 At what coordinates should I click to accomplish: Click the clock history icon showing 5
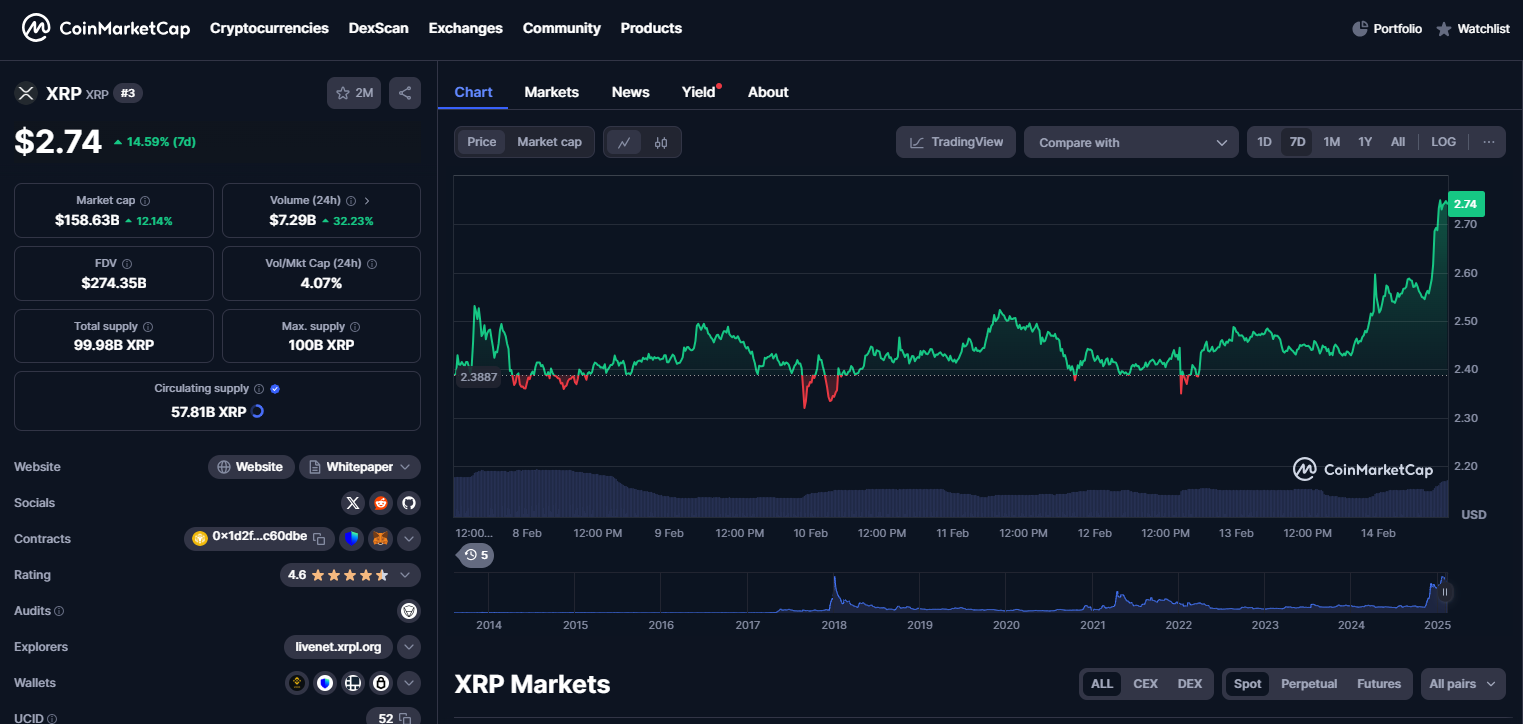[475, 555]
